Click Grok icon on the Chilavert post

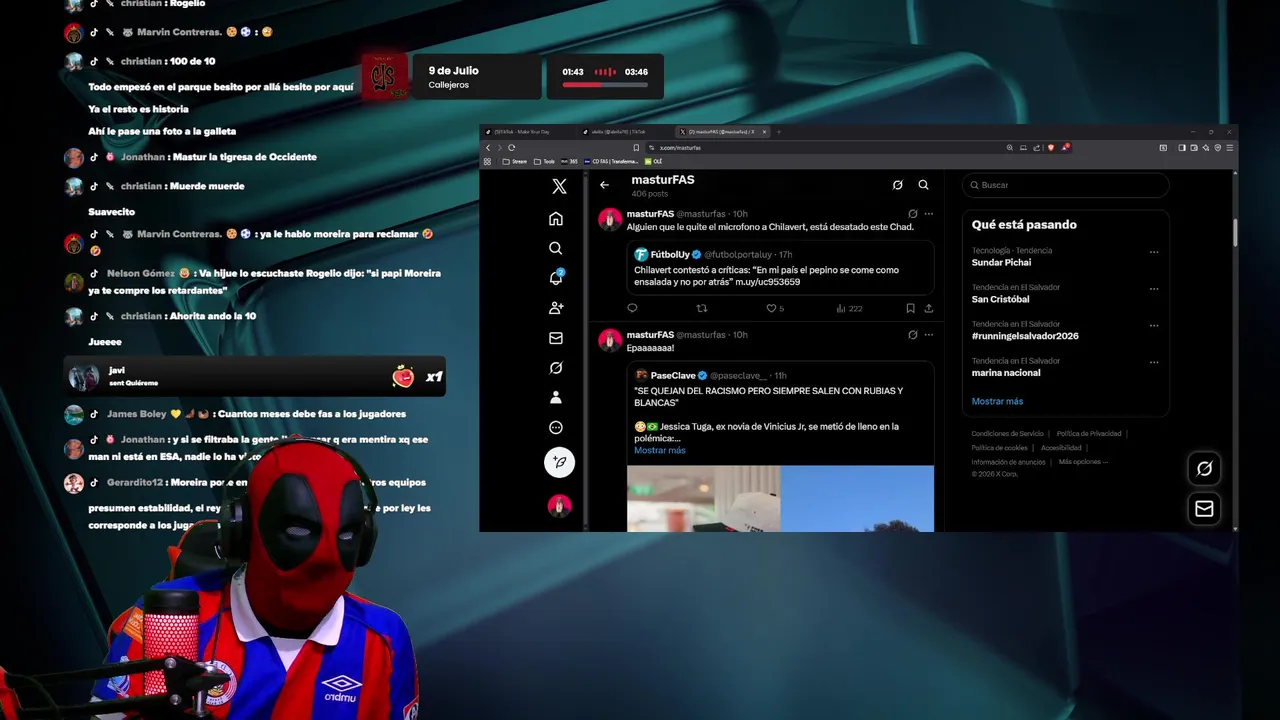click(x=913, y=214)
